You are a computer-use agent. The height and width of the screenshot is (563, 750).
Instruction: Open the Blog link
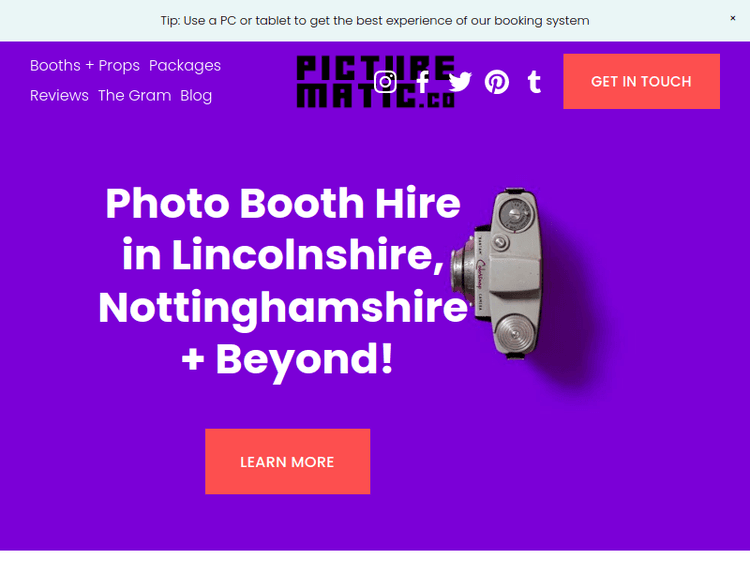pos(196,96)
